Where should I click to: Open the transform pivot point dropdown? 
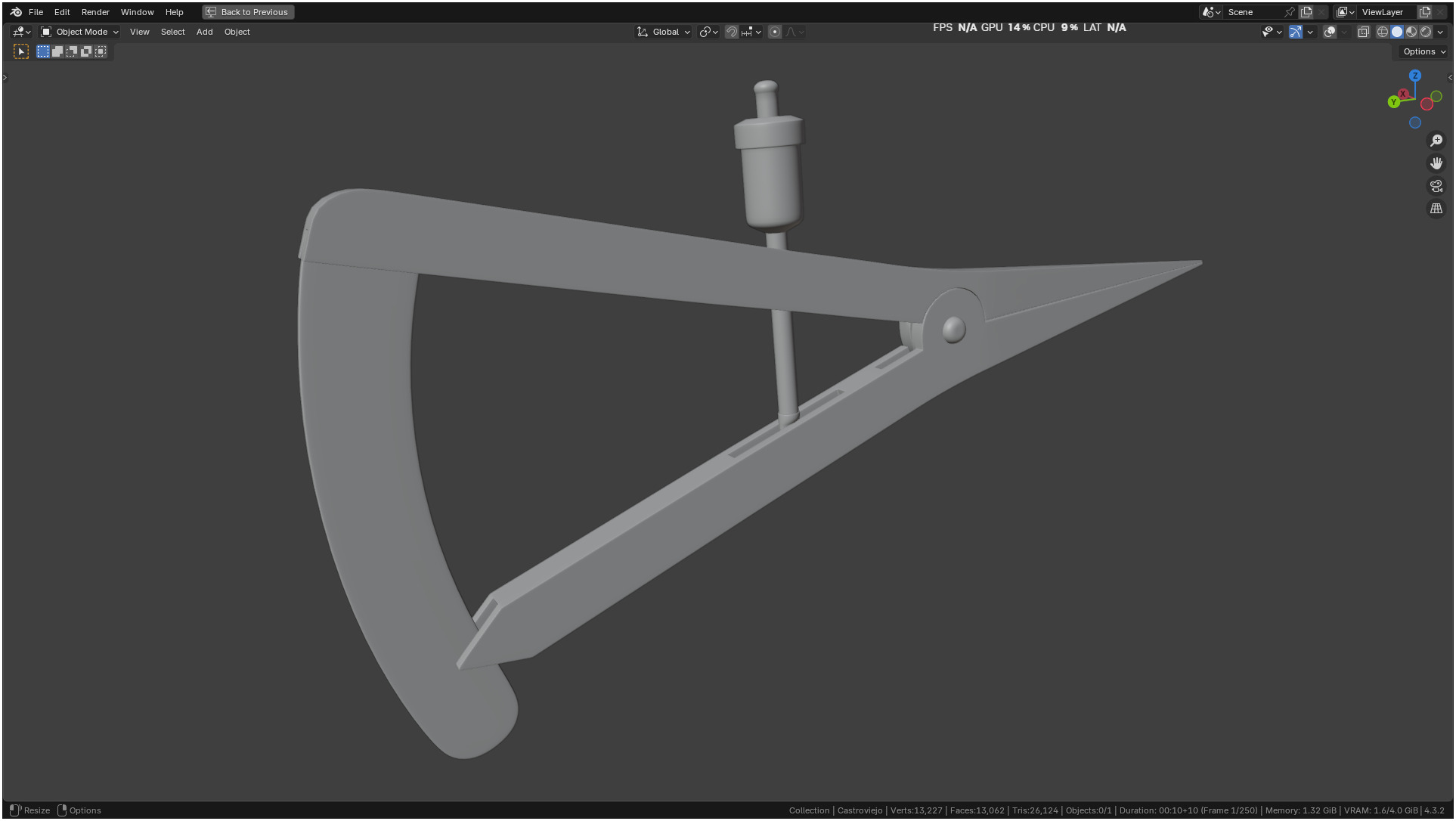click(708, 32)
